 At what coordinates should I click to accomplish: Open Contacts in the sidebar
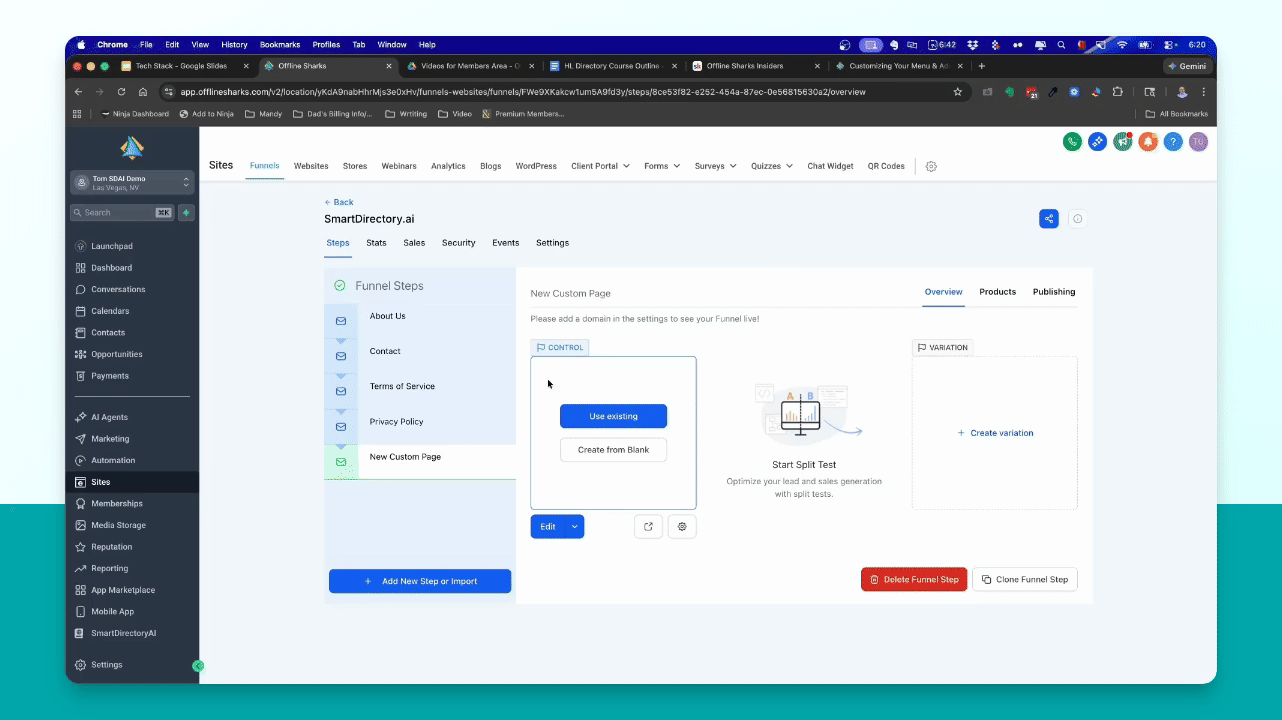click(x=108, y=333)
